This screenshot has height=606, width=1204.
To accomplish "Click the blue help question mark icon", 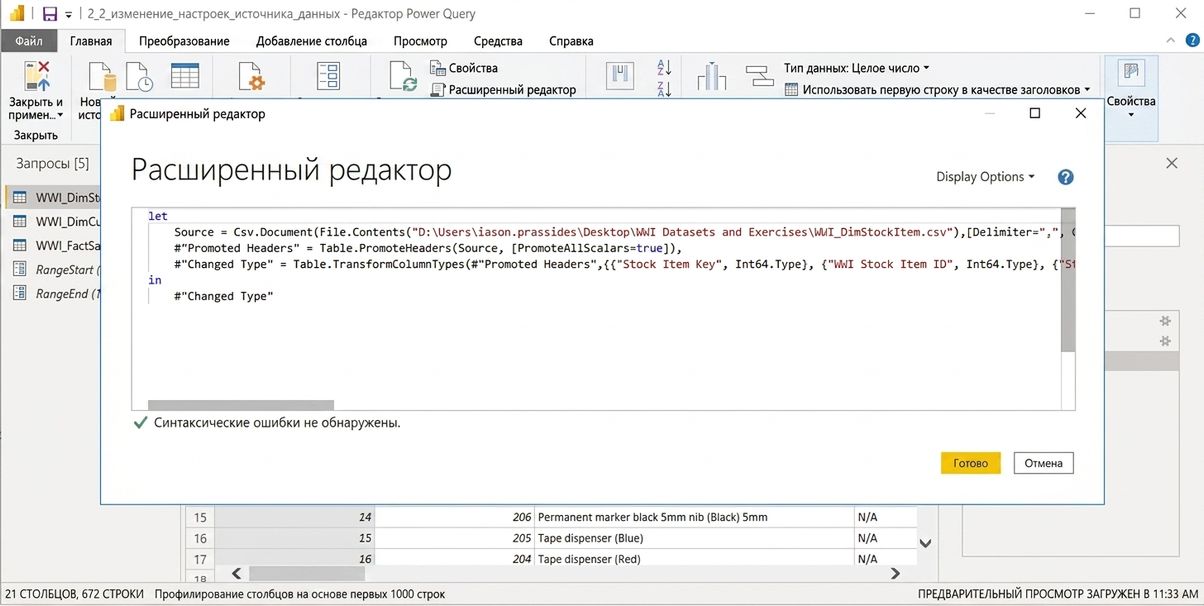I will [1065, 177].
